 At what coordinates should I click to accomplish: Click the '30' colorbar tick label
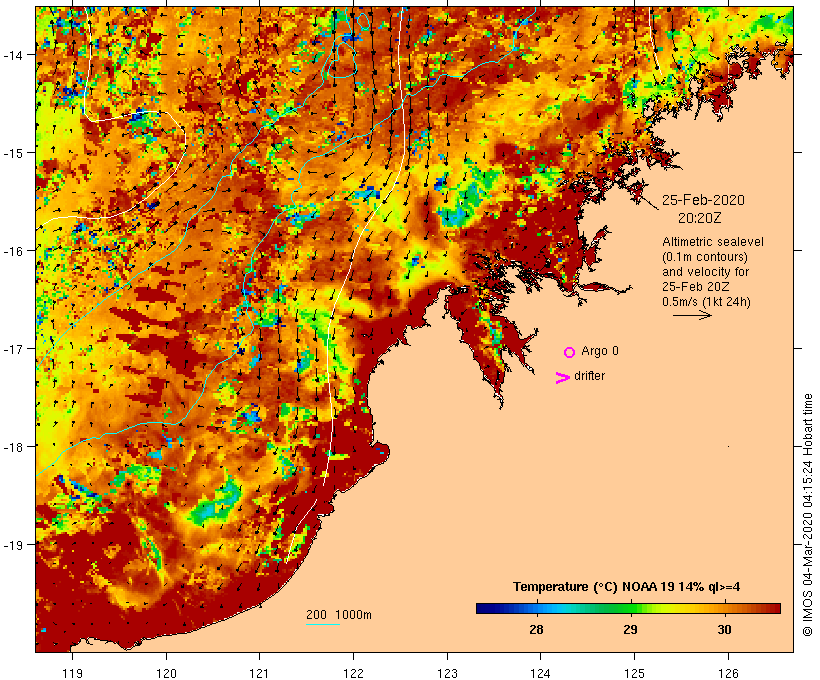(724, 629)
